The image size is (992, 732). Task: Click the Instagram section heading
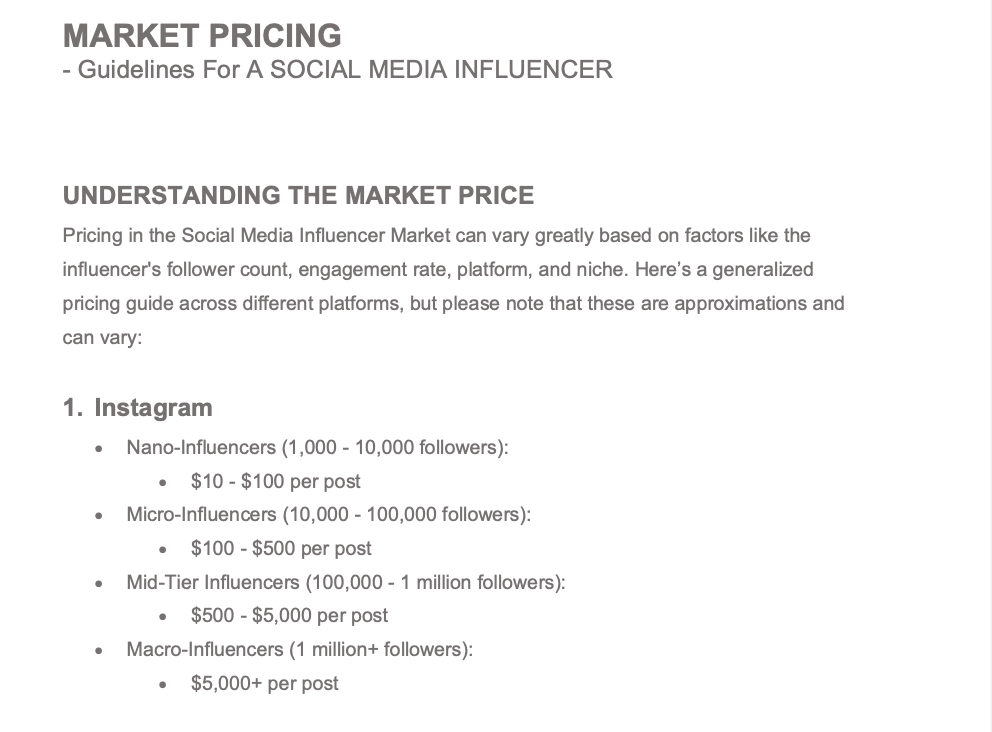[153, 408]
